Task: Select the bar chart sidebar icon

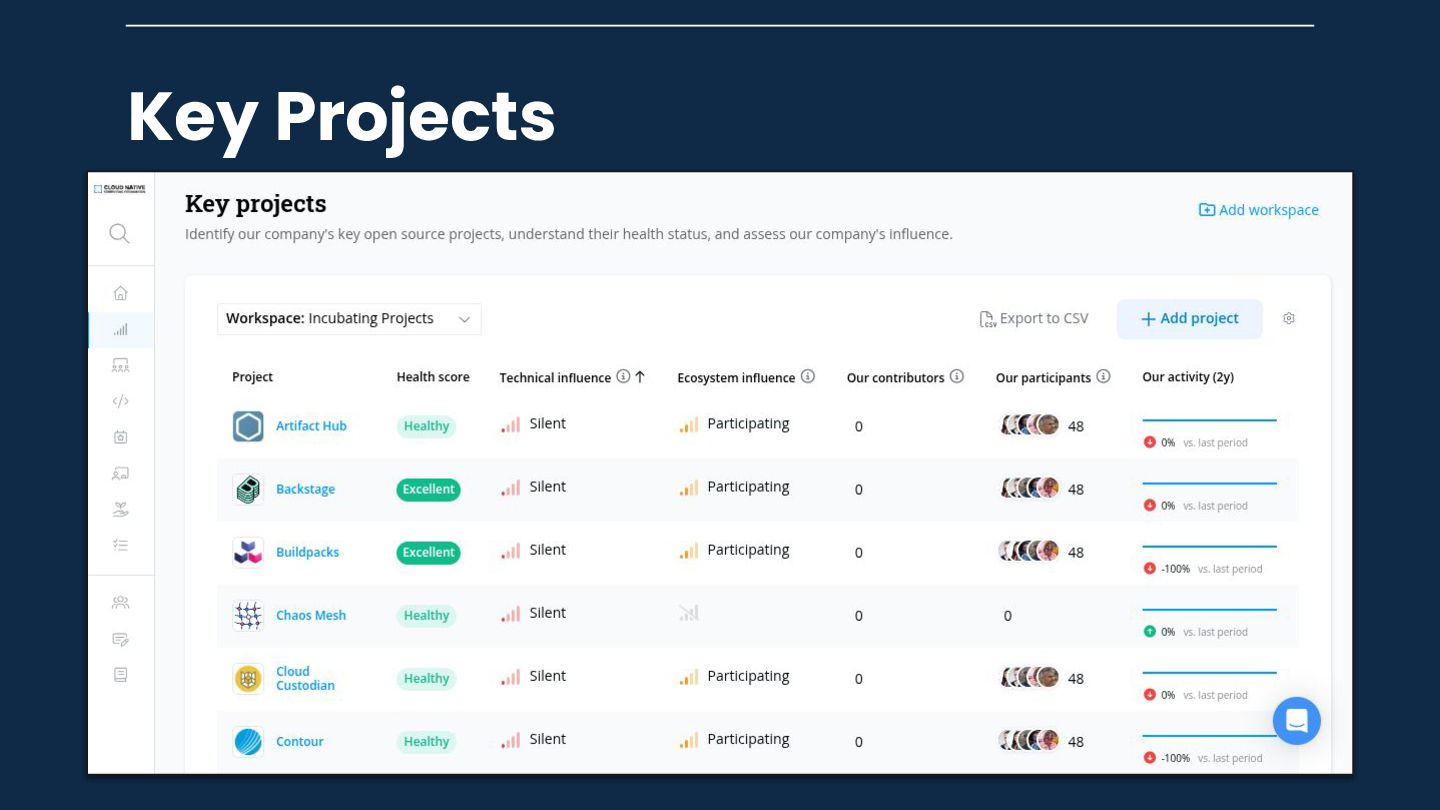Action: point(120,329)
